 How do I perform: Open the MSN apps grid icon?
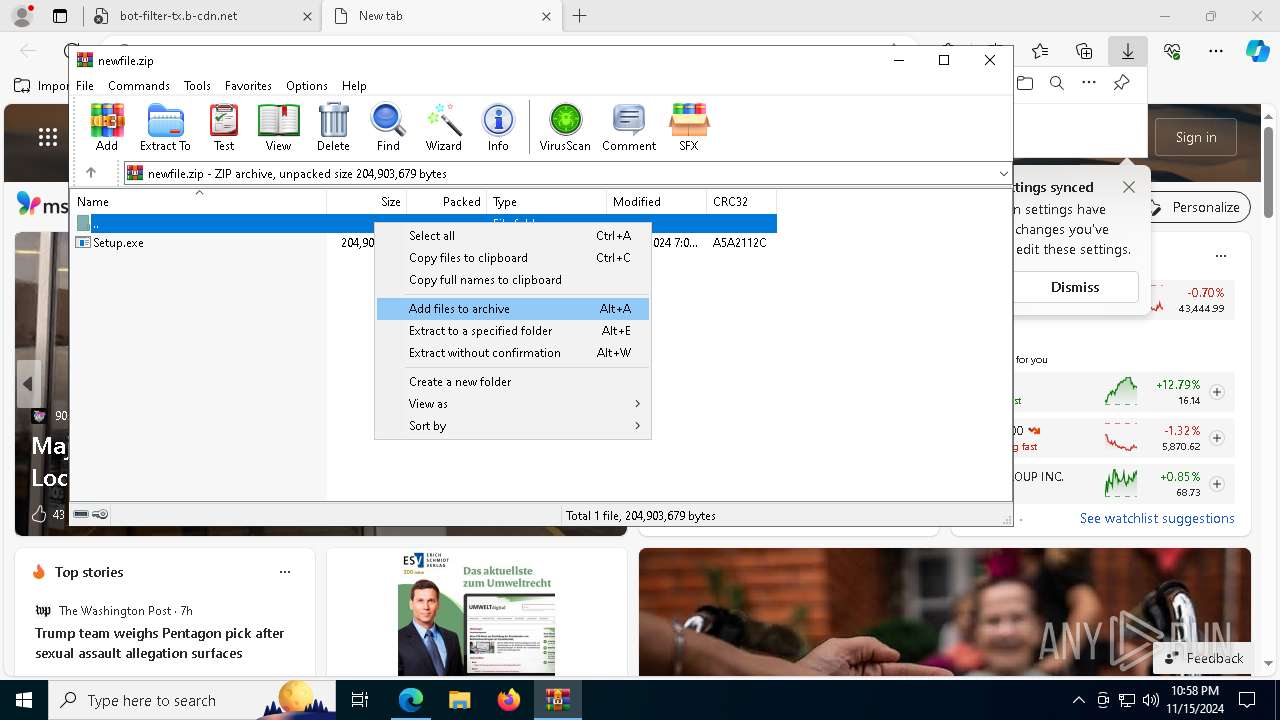tap(47, 137)
